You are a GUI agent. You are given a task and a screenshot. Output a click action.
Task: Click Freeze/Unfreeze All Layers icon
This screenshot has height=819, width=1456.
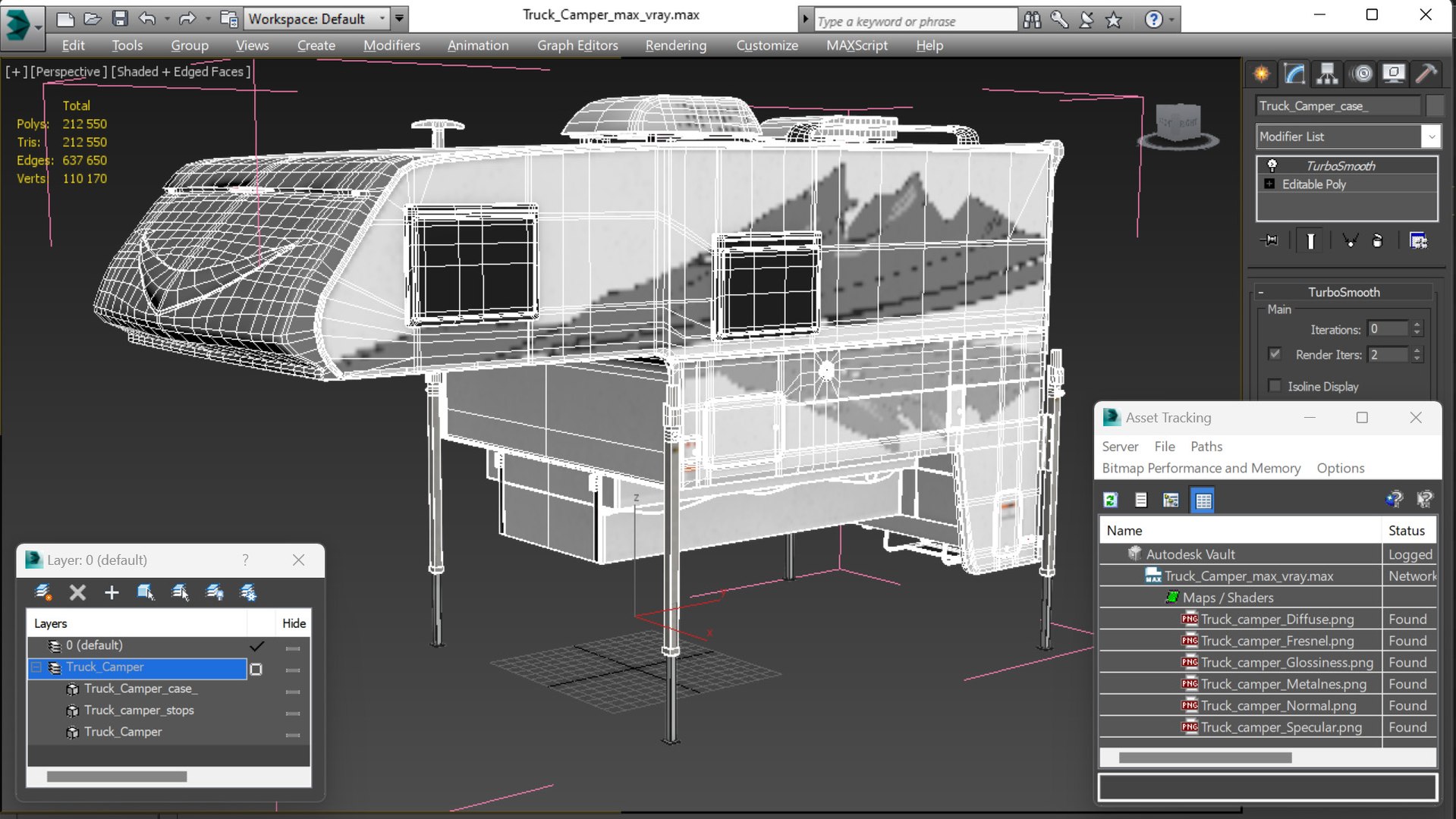point(248,592)
